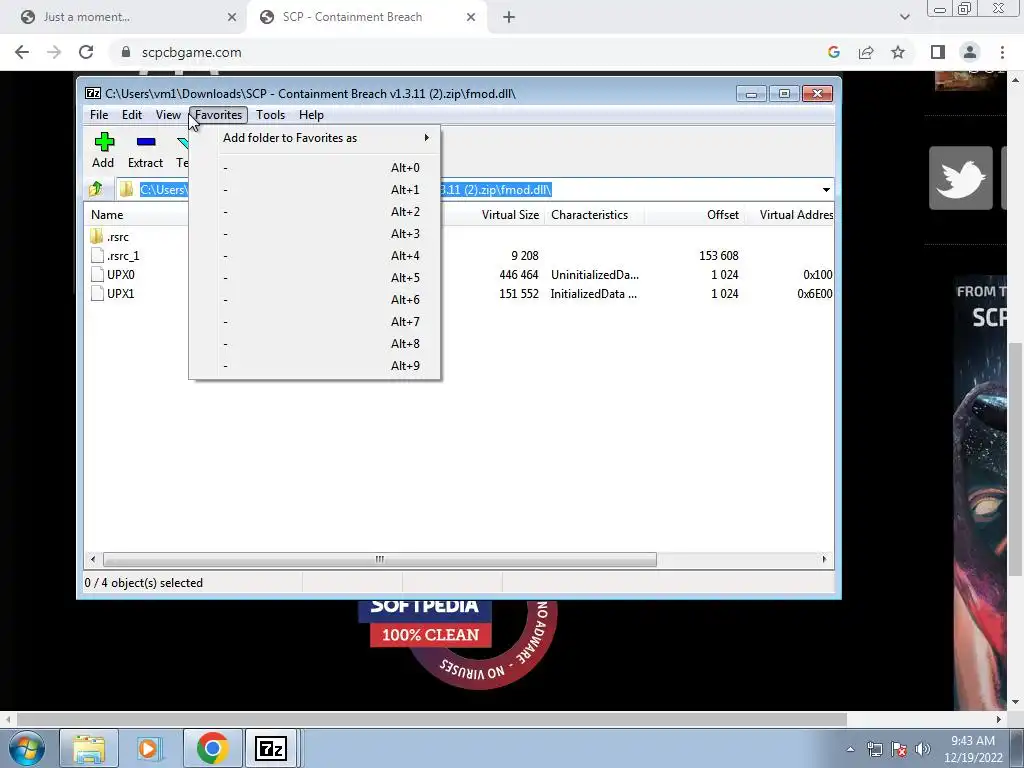Image resolution: width=1024 pixels, height=768 pixels.
Task: Open Chrome three-dot menu
Action: pyautogui.click(x=1002, y=52)
